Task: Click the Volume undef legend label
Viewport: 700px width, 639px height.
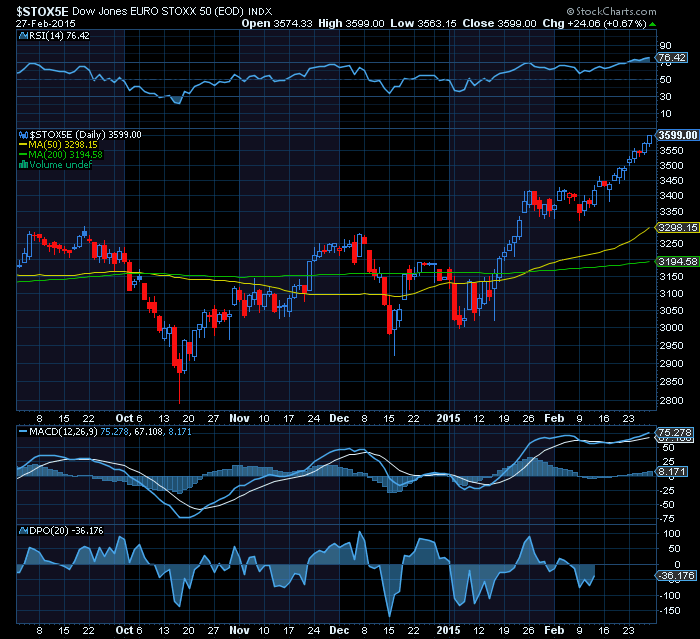Action: (61, 165)
